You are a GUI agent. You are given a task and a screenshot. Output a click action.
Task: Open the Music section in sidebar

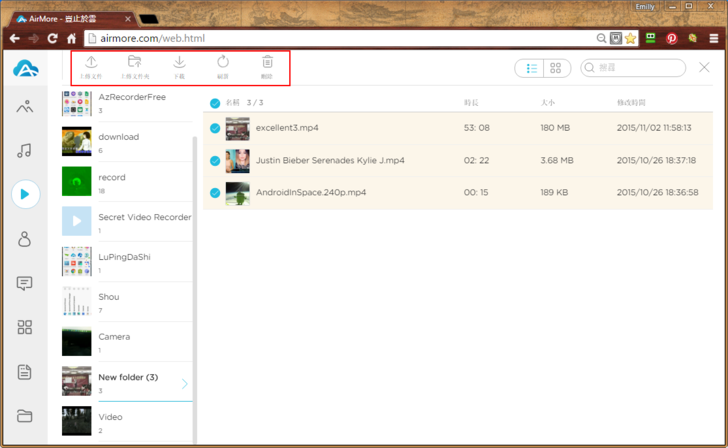[25, 150]
